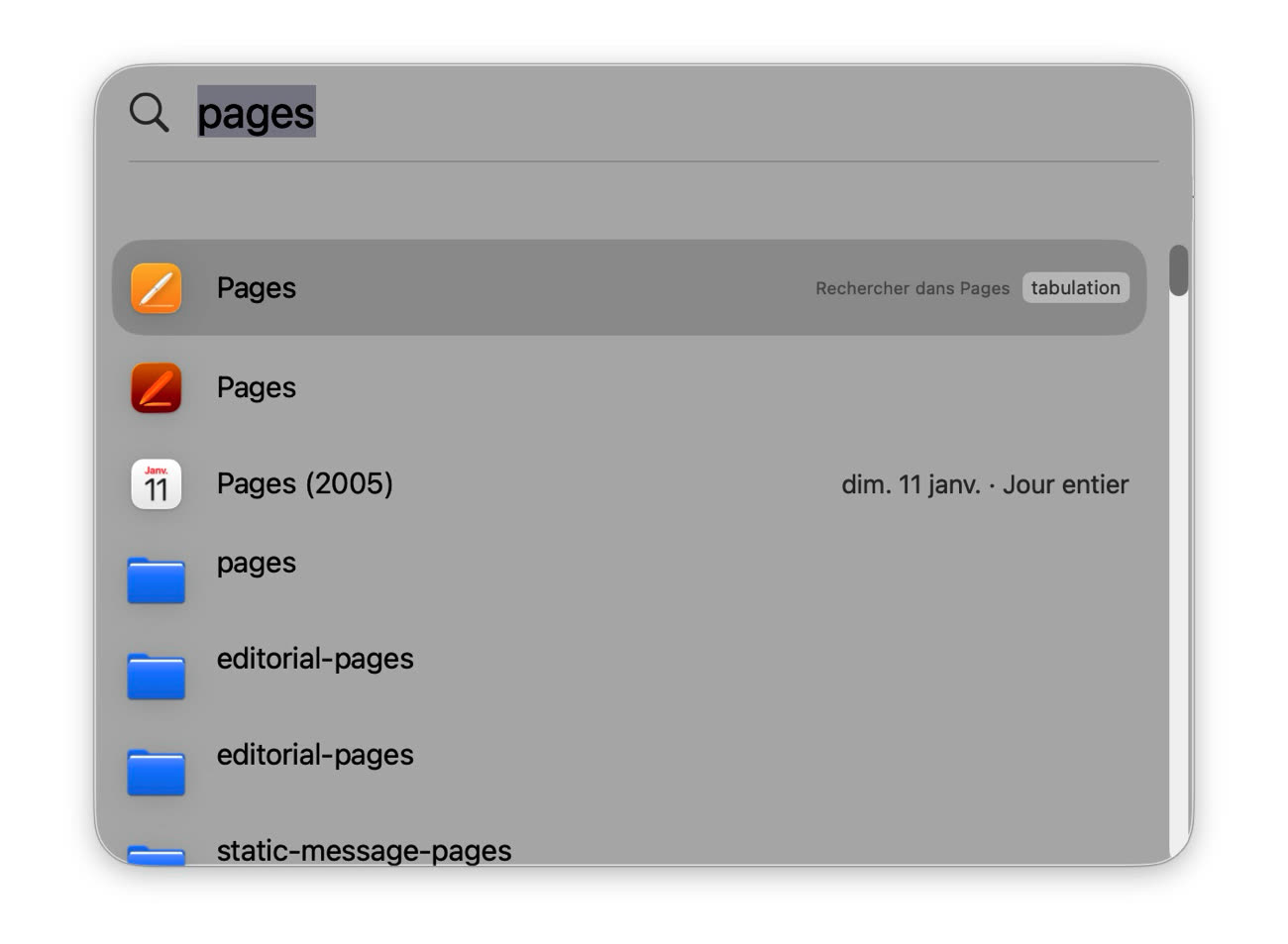The height and width of the screenshot is (944, 1288).
Task: Click the magnifying glass search icon
Action: coord(150,112)
